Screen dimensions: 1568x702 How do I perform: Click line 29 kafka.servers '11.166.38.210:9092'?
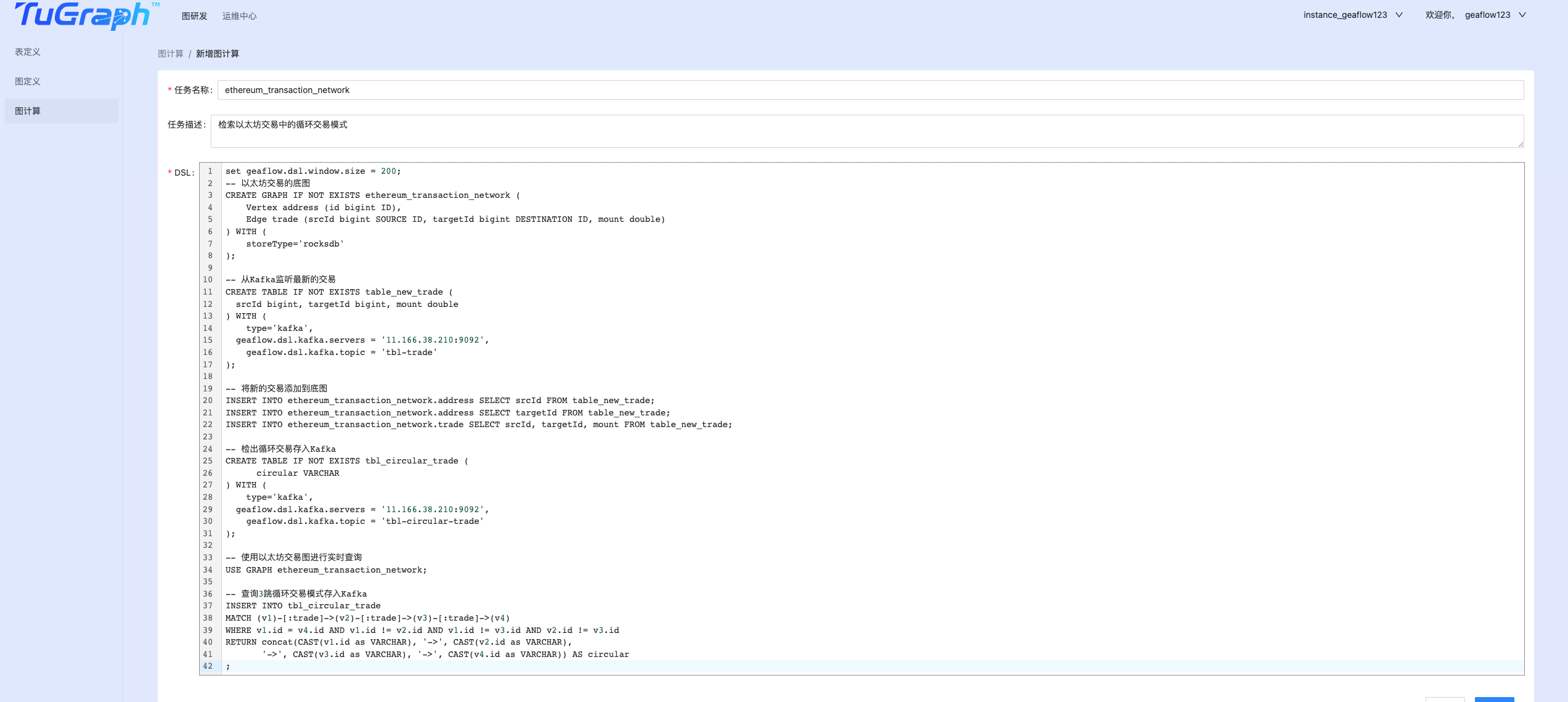pyautogui.click(x=362, y=510)
